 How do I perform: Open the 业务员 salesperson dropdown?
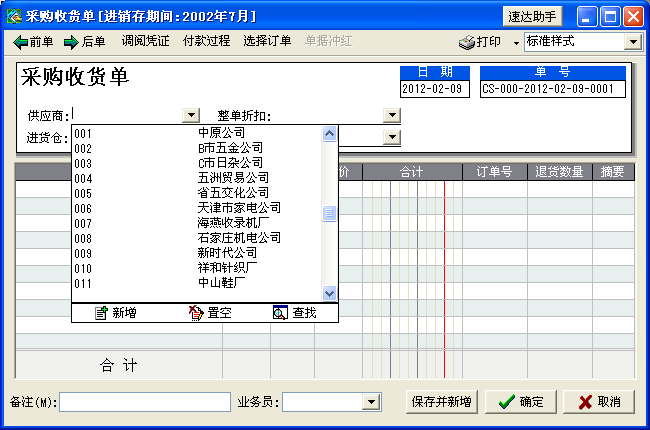pyautogui.click(x=371, y=401)
